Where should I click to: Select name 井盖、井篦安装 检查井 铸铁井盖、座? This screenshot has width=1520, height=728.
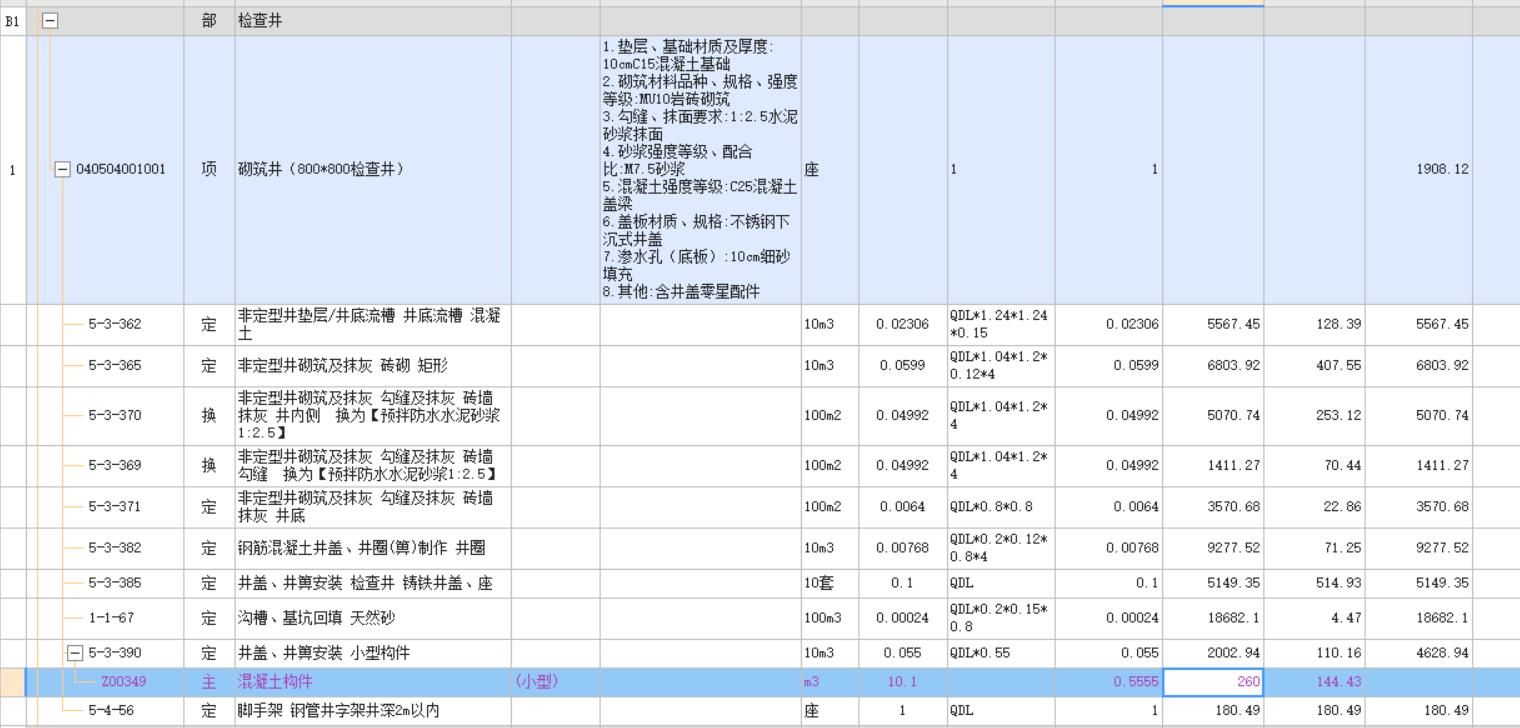pos(365,583)
